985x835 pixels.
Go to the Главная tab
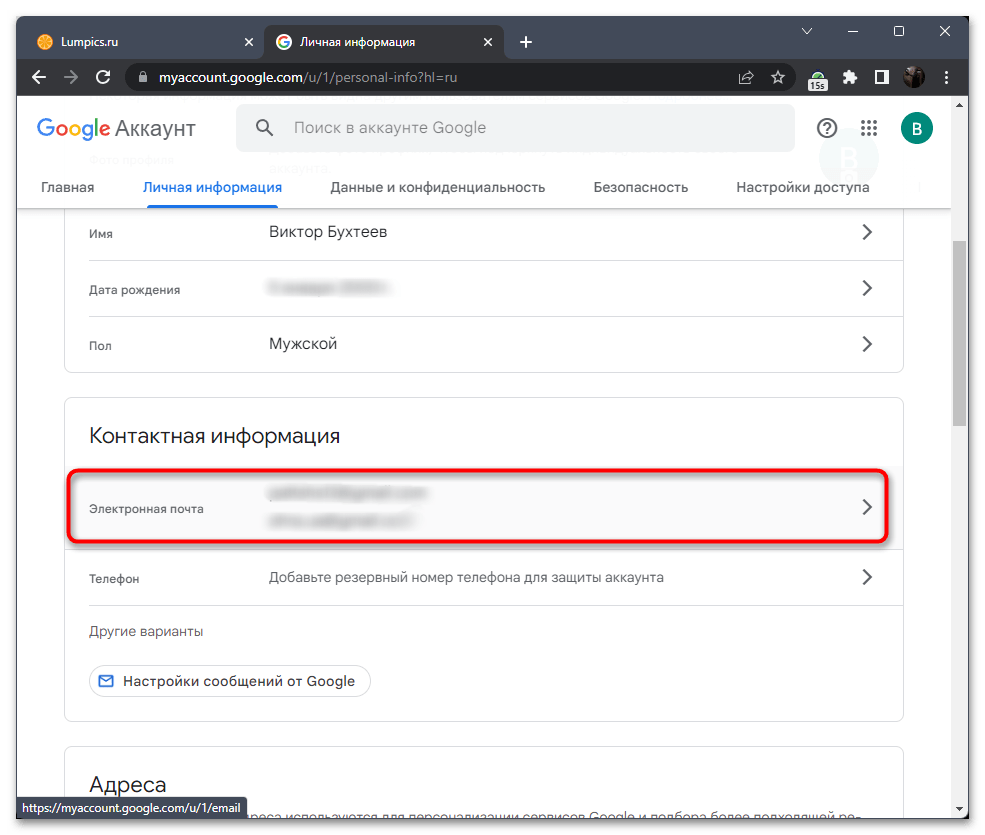pos(67,187)
